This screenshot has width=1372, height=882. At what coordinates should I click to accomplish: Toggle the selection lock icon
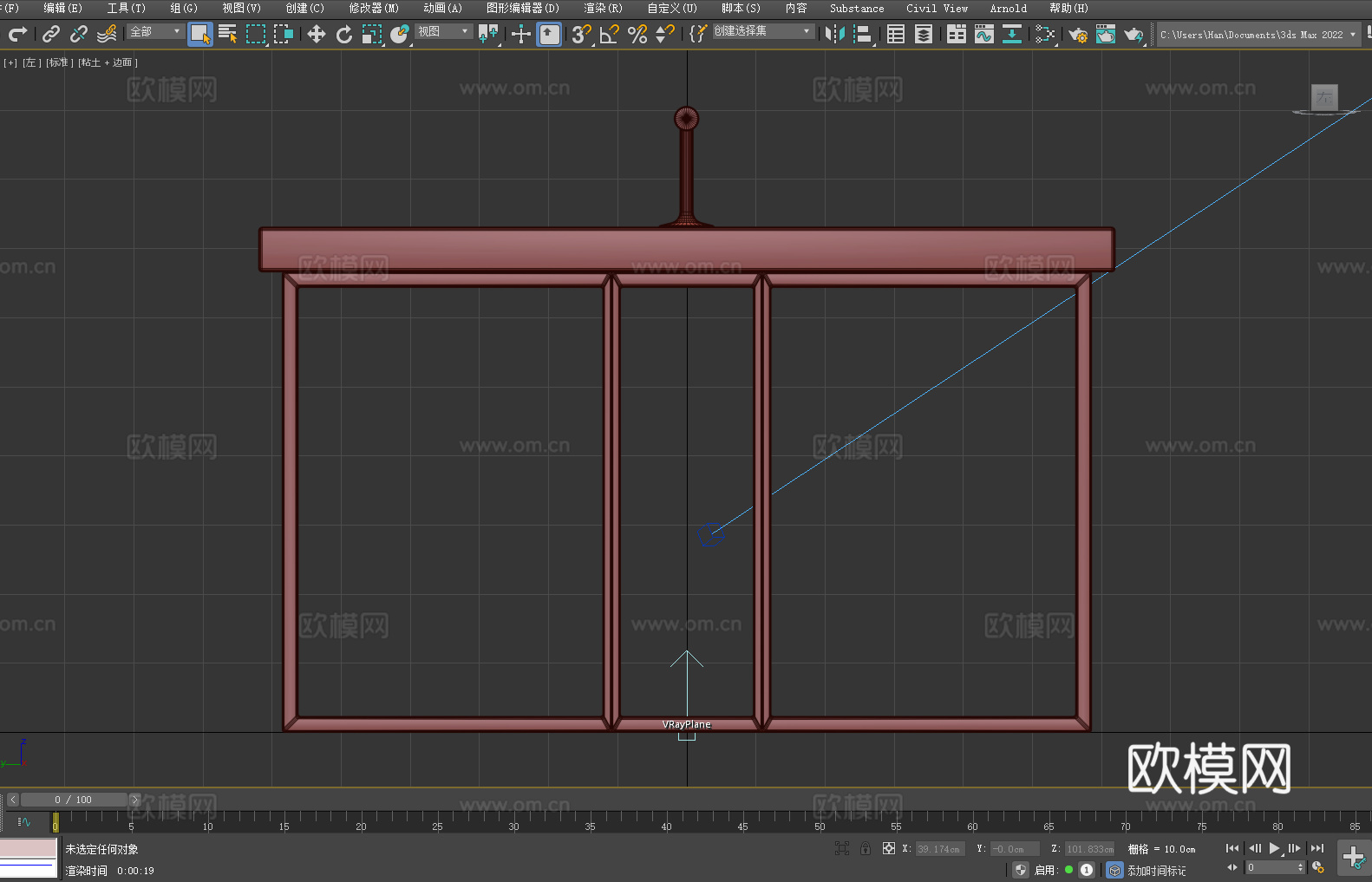[x=866, y=848]
